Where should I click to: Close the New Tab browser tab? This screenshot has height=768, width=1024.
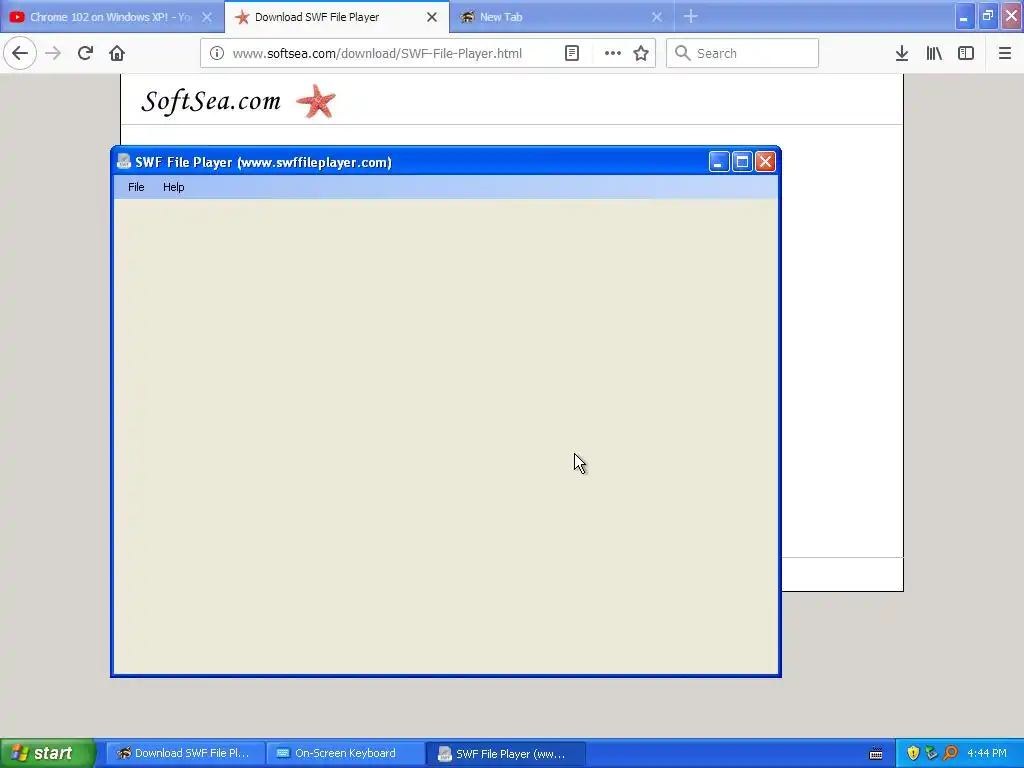click(x=657, y=17)
